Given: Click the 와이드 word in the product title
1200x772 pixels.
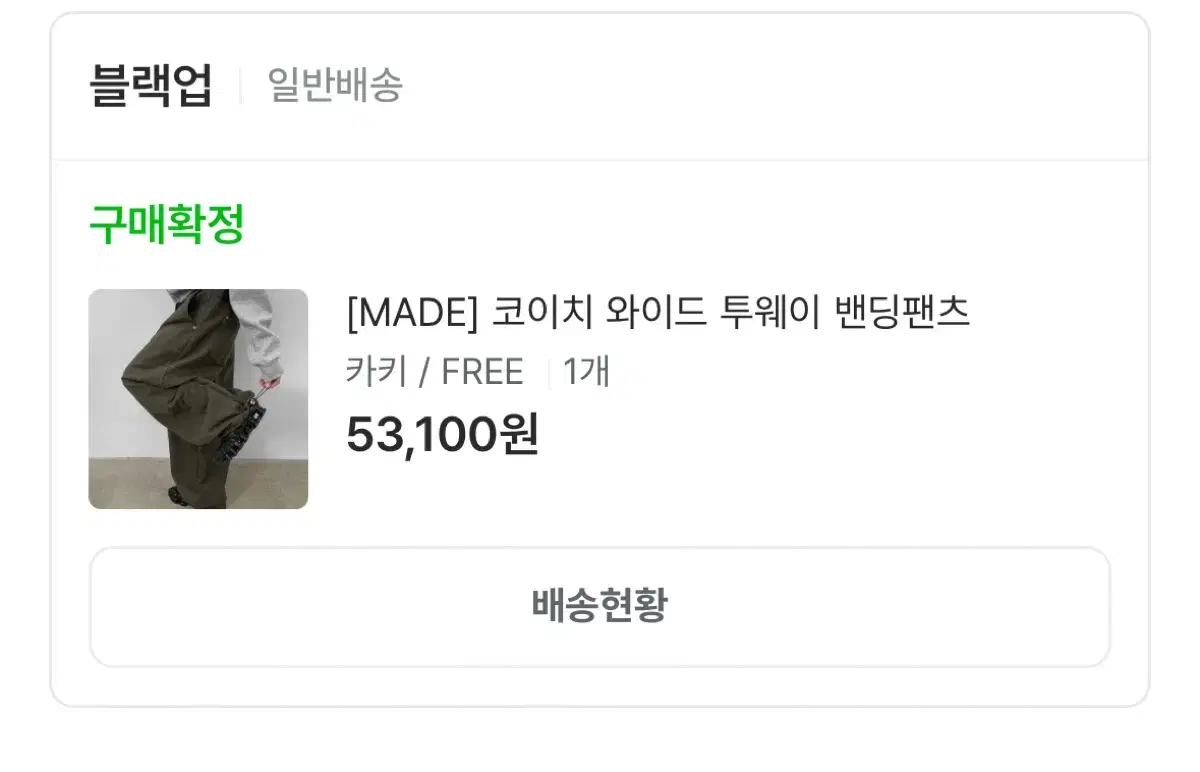Looking at the screenshot, I should pyautogui.click(x=656, y=314).
